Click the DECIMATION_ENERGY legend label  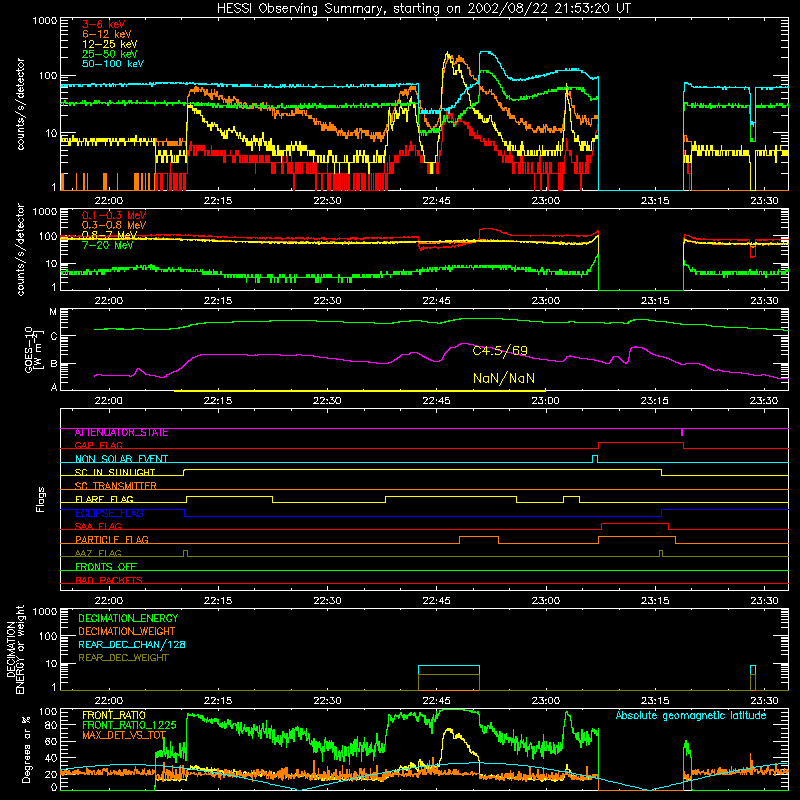point(128,618)
